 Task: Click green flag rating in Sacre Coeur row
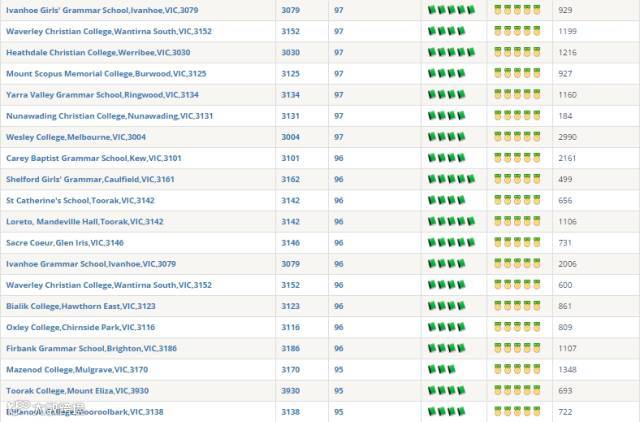451,242
